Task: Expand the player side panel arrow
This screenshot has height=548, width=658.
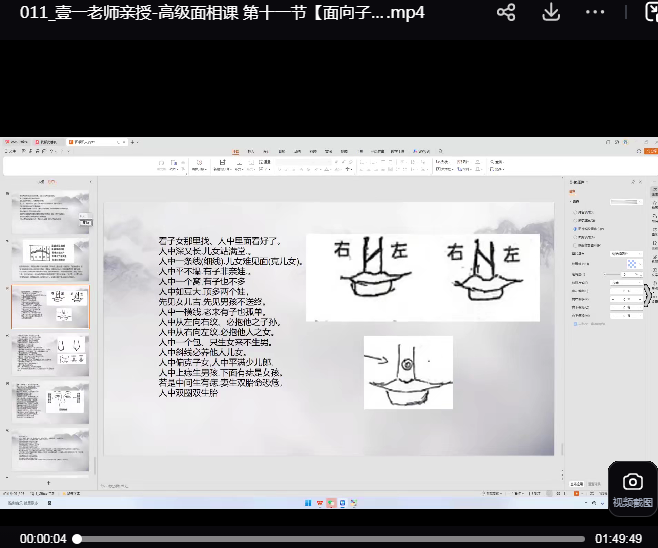Action: (649, 295)
